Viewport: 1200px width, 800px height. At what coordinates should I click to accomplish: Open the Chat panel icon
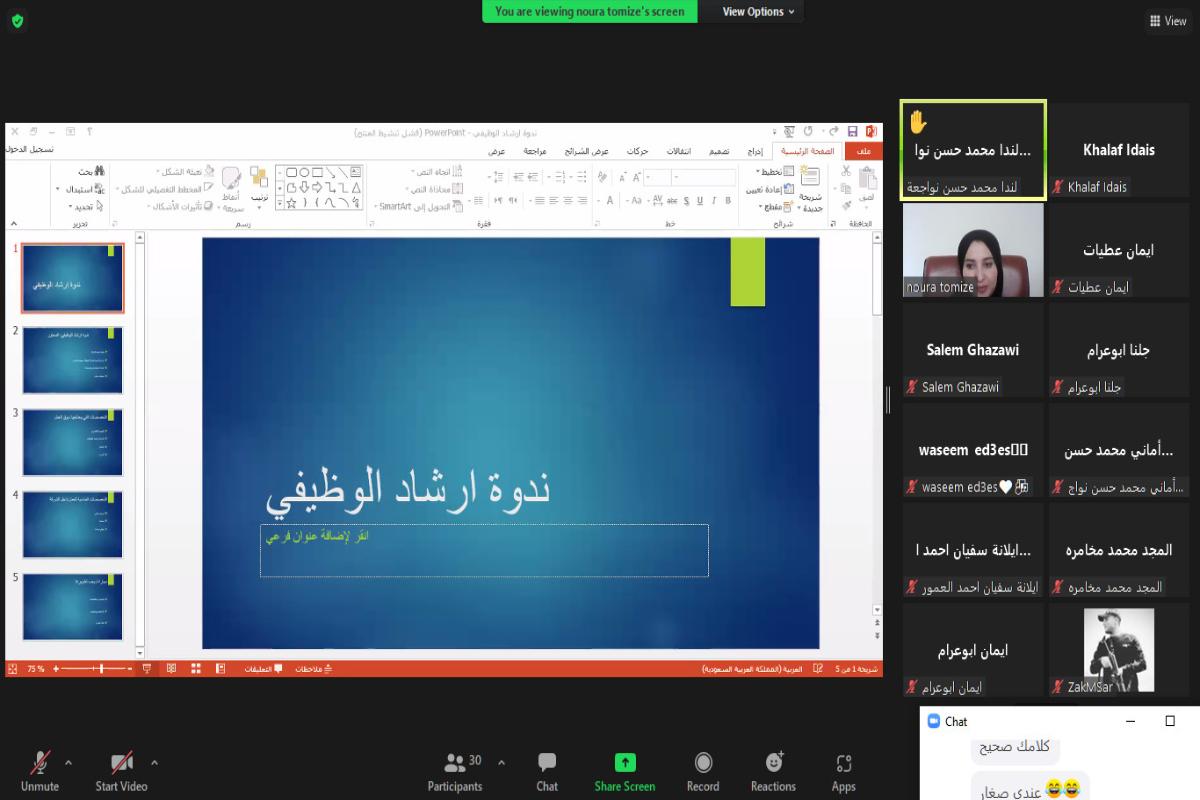tap(547, 764)
